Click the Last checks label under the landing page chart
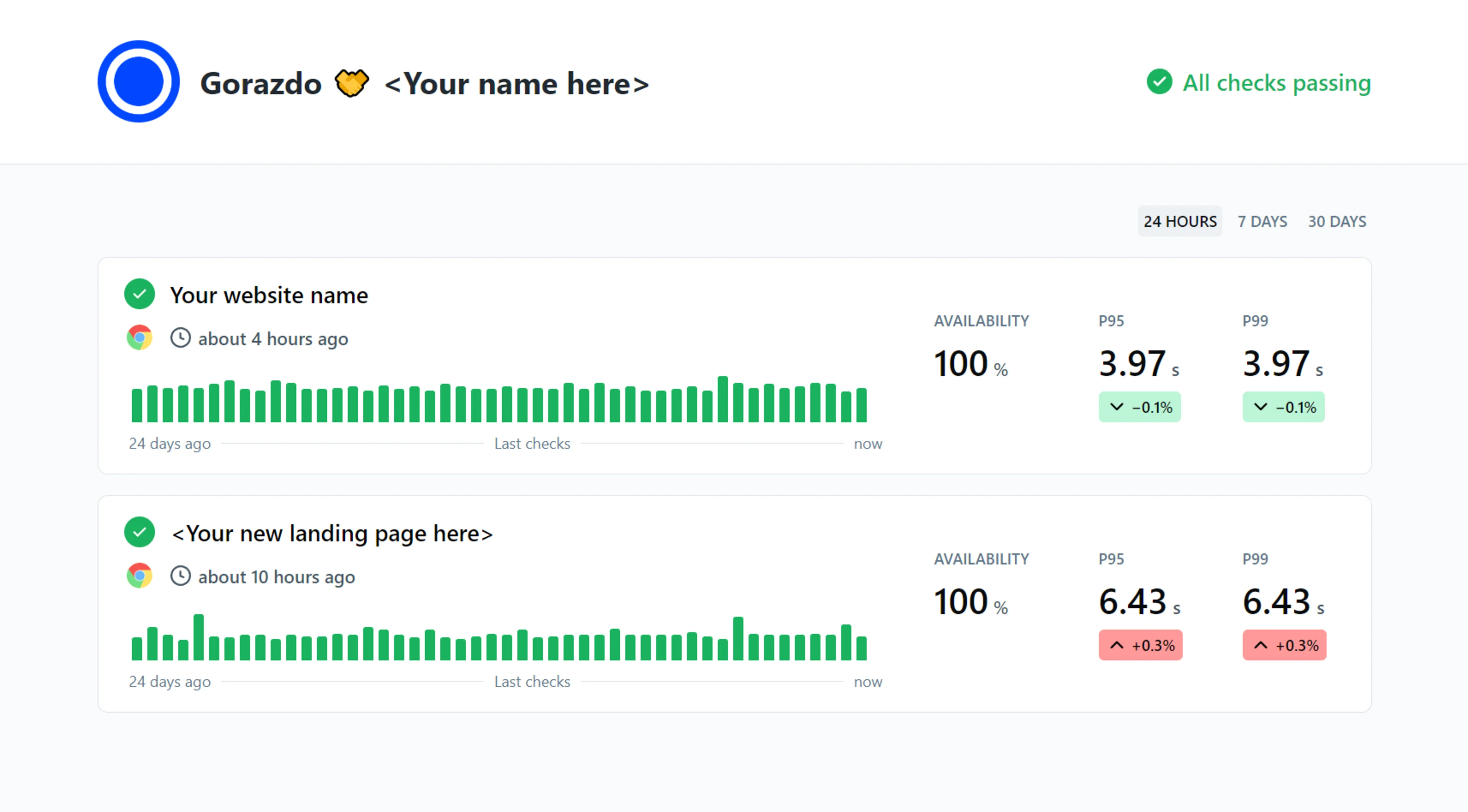Image resolution: width=1468 pixels, height=812 pixels. tap(532, 681)
